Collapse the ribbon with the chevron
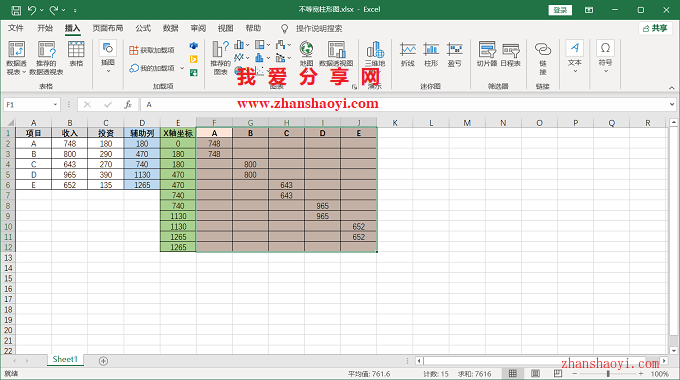The image size is (680, 380). (671, 88)
